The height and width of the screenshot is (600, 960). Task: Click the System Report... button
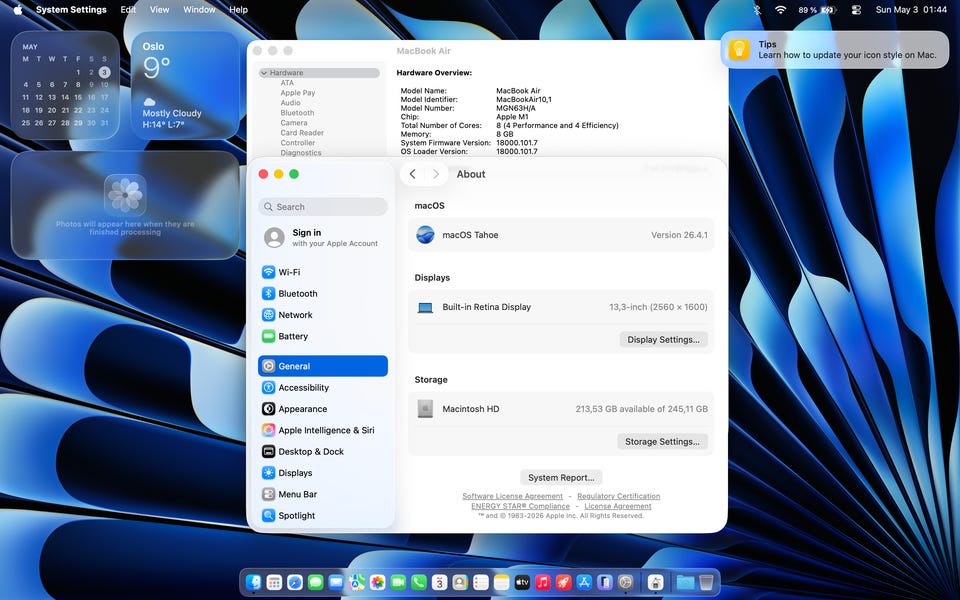(561, 478)
